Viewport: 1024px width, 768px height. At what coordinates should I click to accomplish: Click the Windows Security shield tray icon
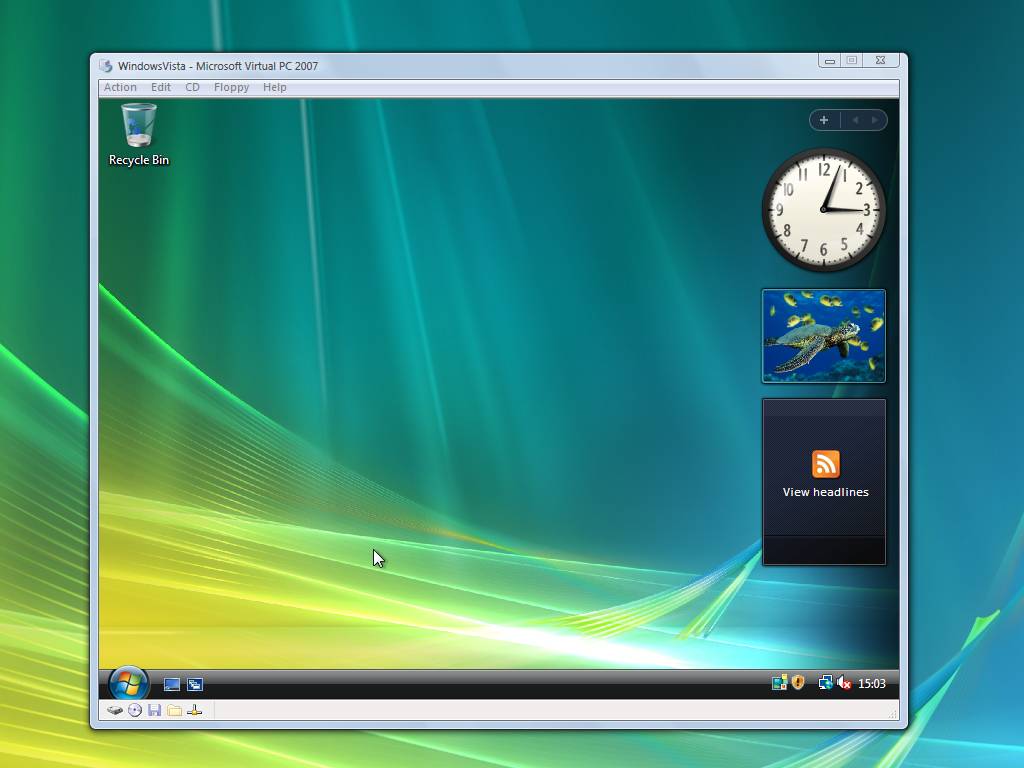(x=798, y=683)
